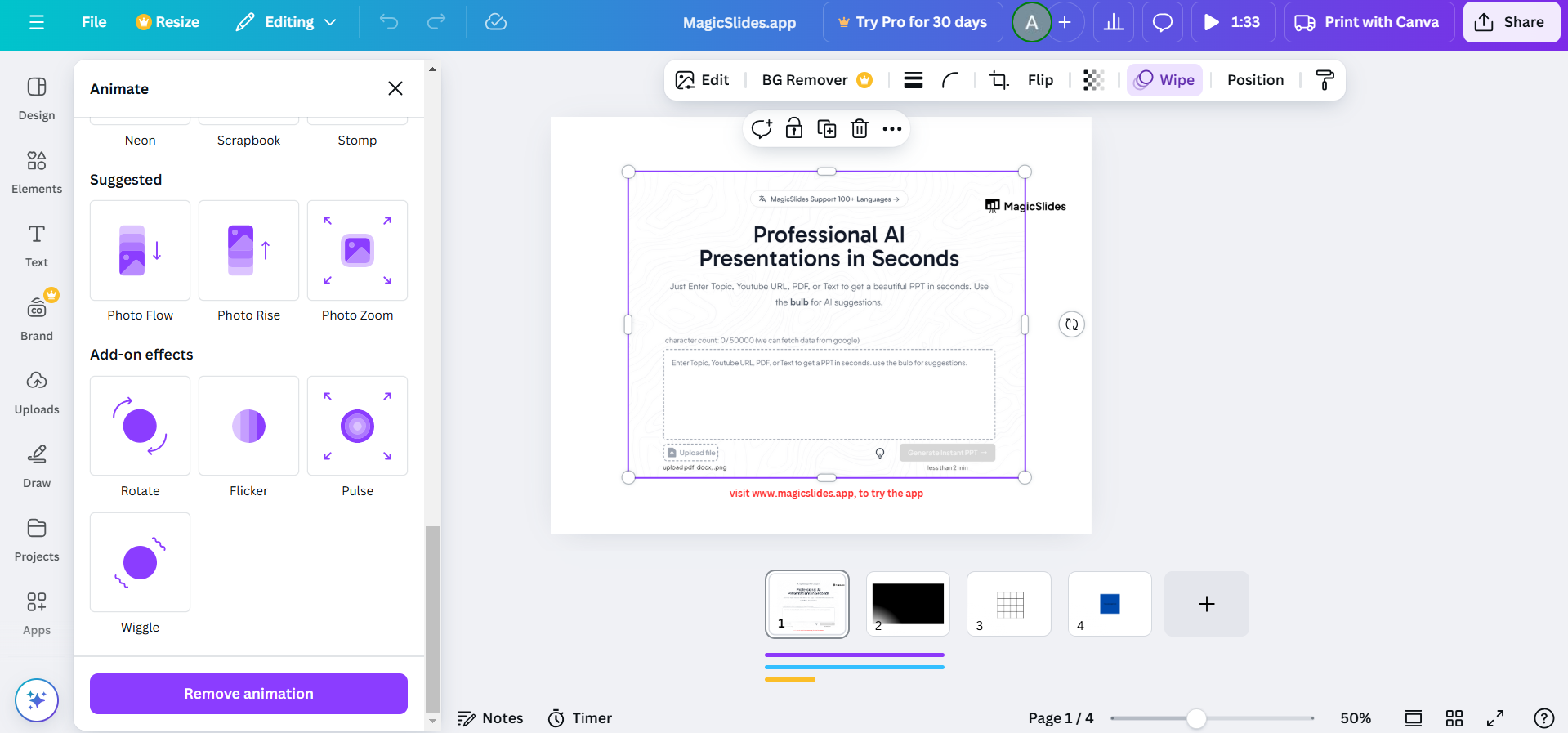Play the presentation 1:33
The image size is (1568, 733).
1233,22
